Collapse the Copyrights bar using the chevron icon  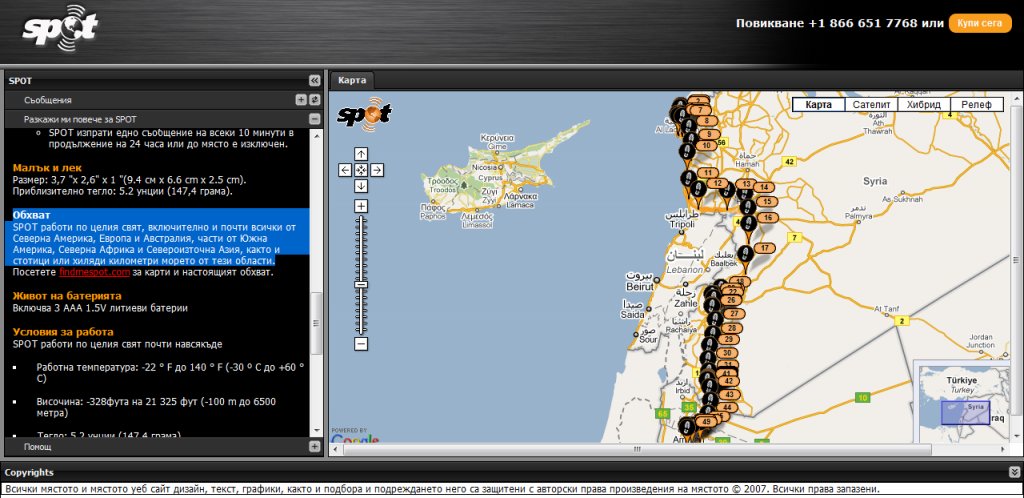click(1014, 472)
